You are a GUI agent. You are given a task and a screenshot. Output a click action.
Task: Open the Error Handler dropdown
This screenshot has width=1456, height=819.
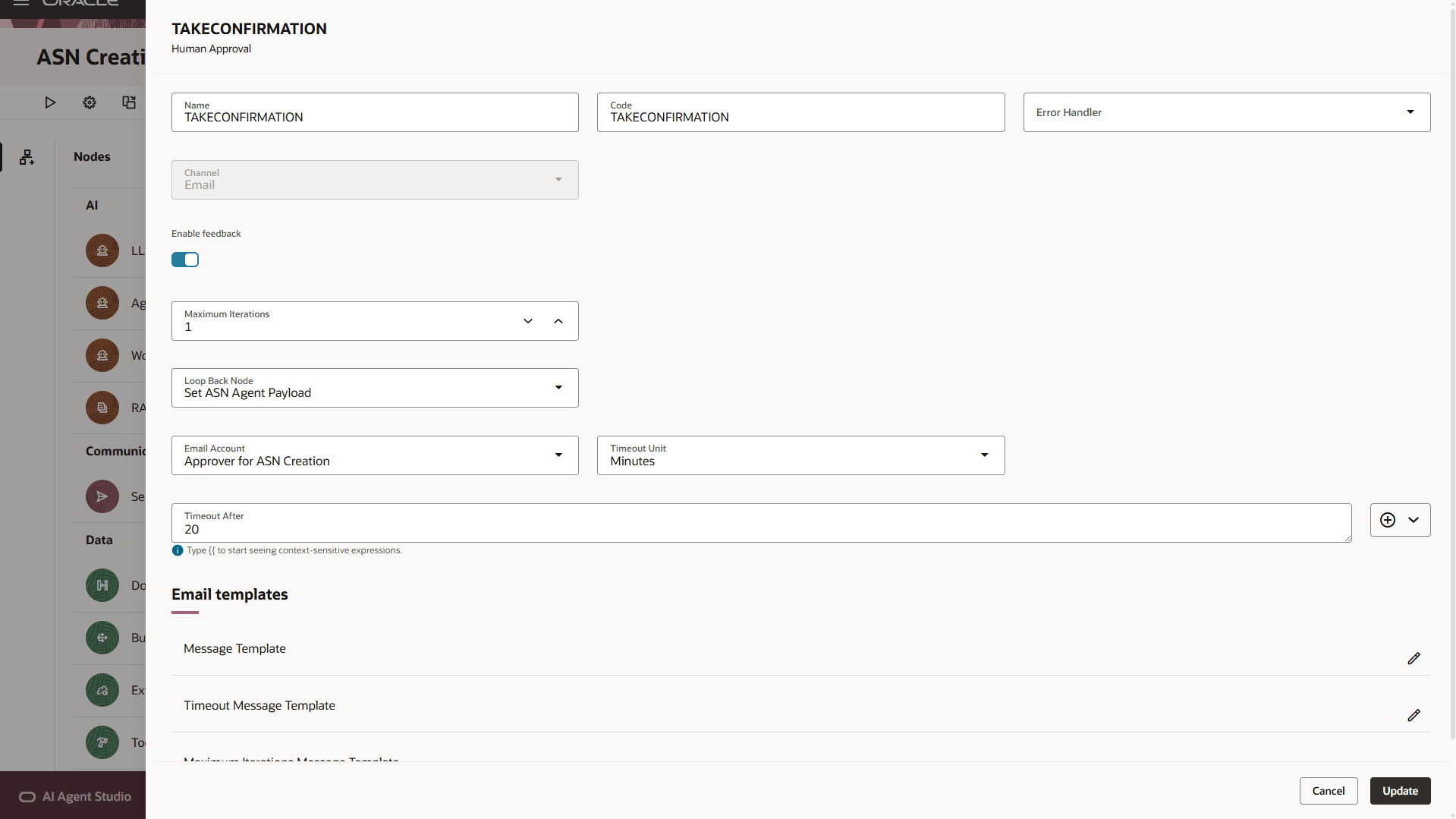pos(1410,112)
